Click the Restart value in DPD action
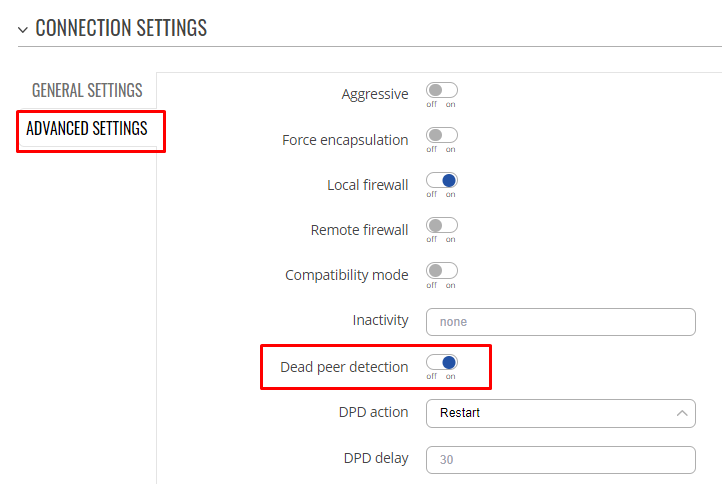Image resolution: width=722 pixels, height=484 pixels. pyautogui.click(x=460, y=413)
